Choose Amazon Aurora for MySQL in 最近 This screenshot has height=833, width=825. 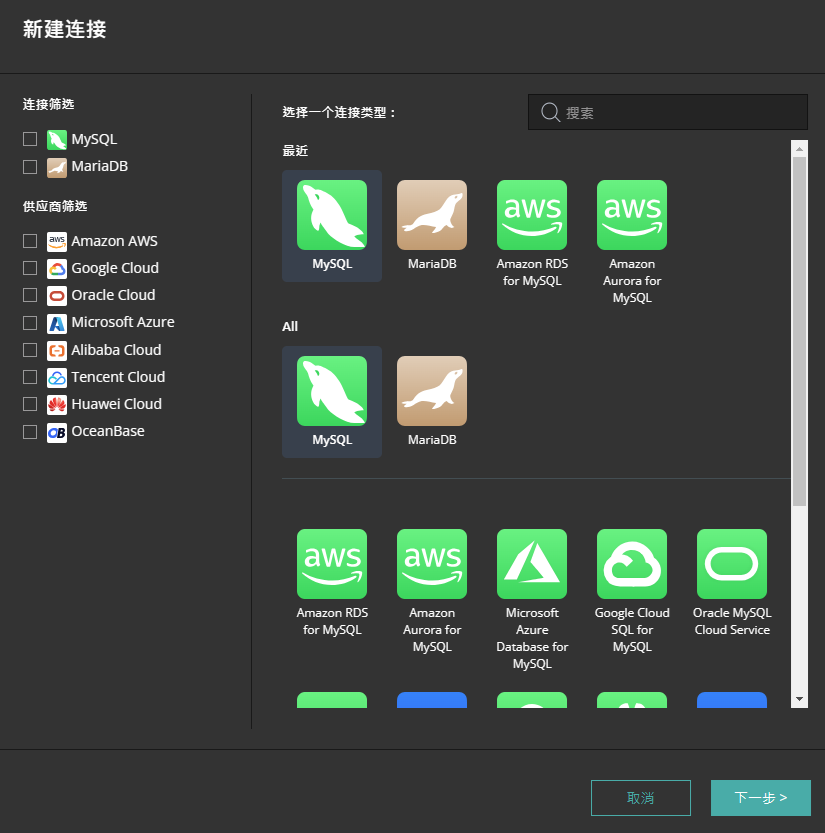(632, 243)
